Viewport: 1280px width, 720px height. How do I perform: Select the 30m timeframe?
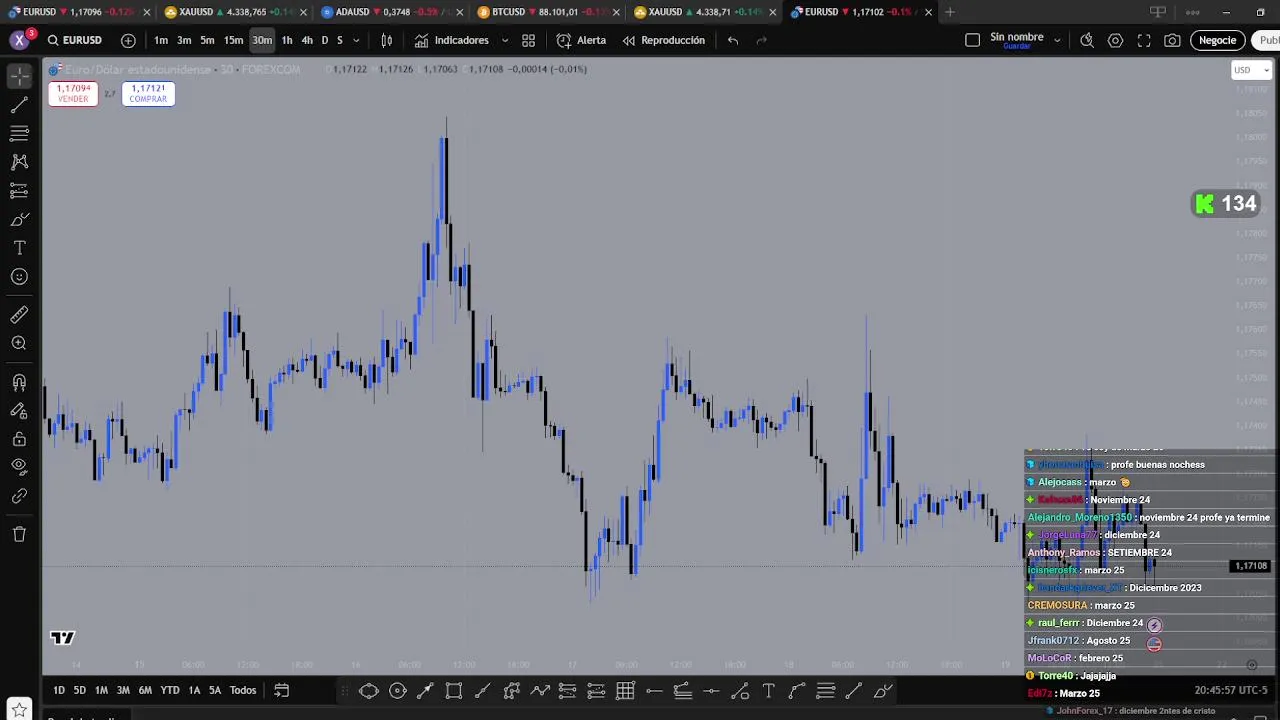point(262,40)
